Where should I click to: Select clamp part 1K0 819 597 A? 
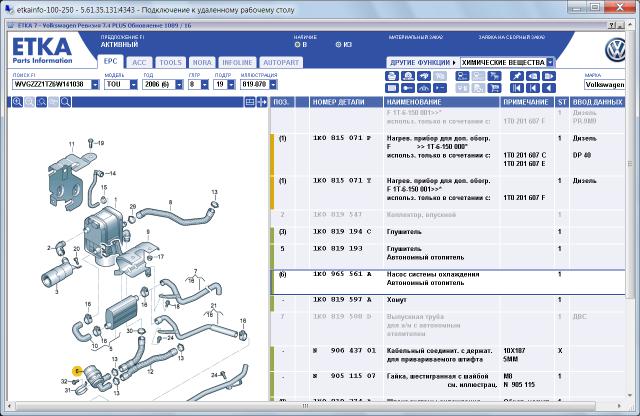pyautogui.click(x=342, y=300)
